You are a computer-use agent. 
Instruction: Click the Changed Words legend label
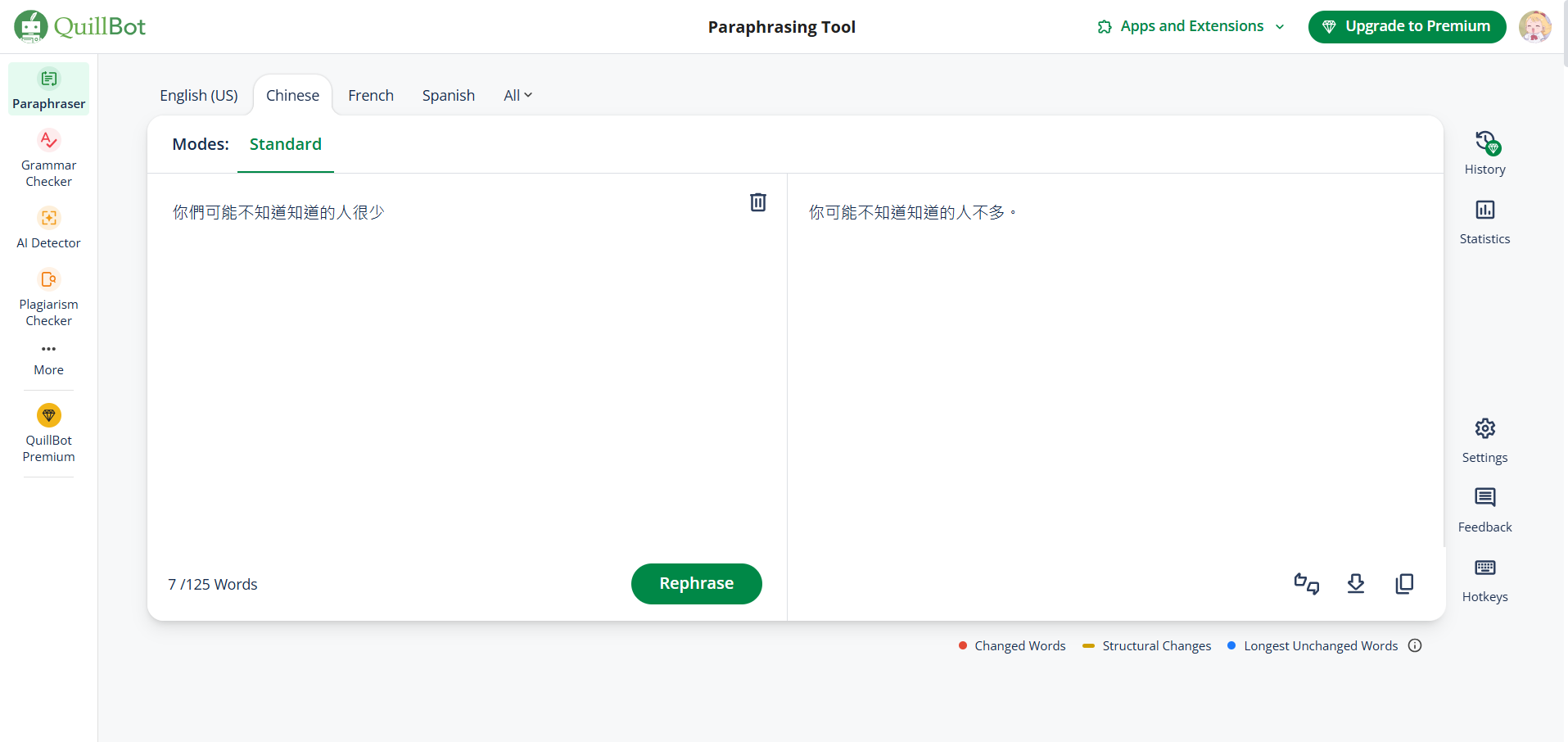click(1020, 646)
